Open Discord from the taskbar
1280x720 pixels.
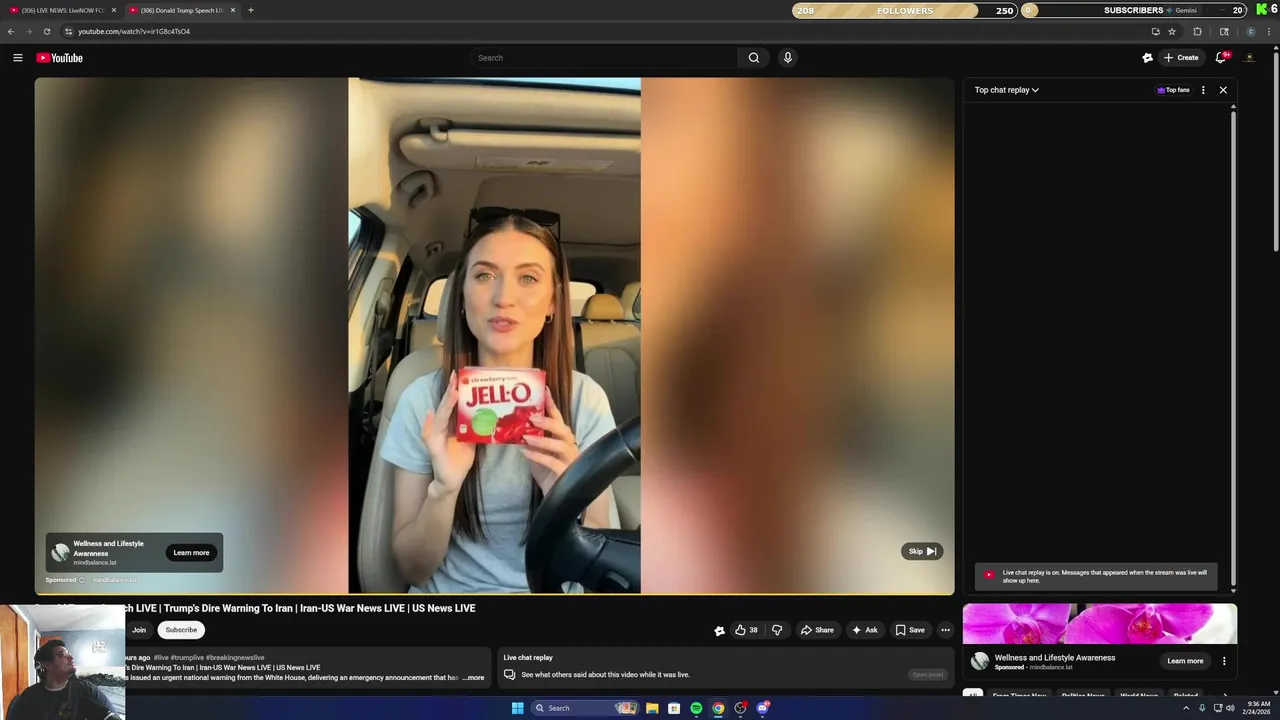pos(762,708)
